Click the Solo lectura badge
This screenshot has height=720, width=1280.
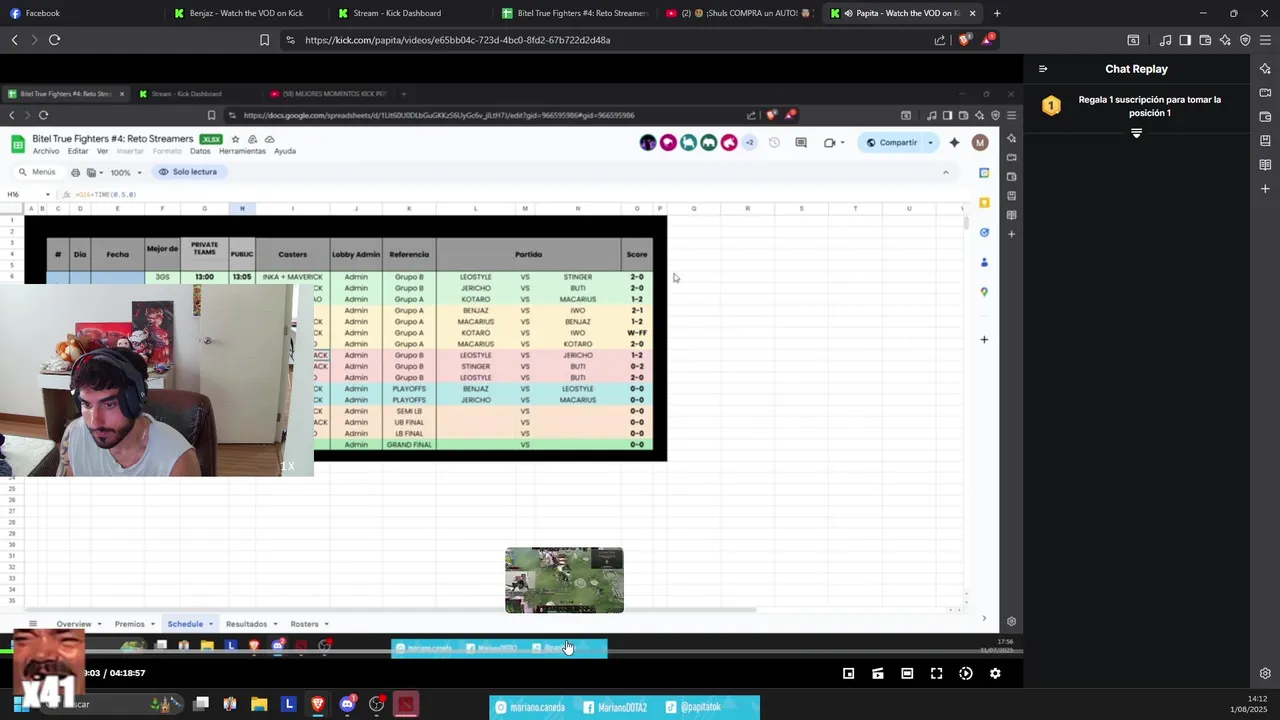188,172
